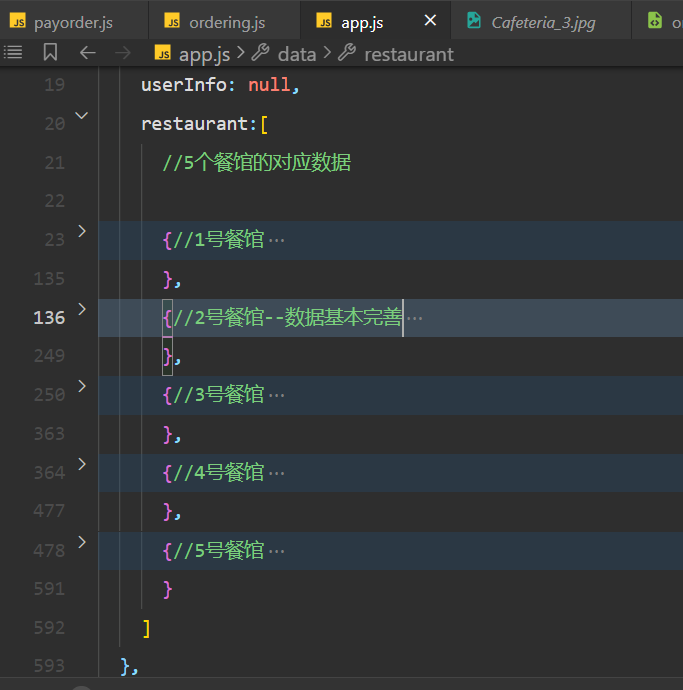The height and width of the screenshot is (690, 683).
Task: Click the JS icon on ordering.js tab
Action: point(172,21)
